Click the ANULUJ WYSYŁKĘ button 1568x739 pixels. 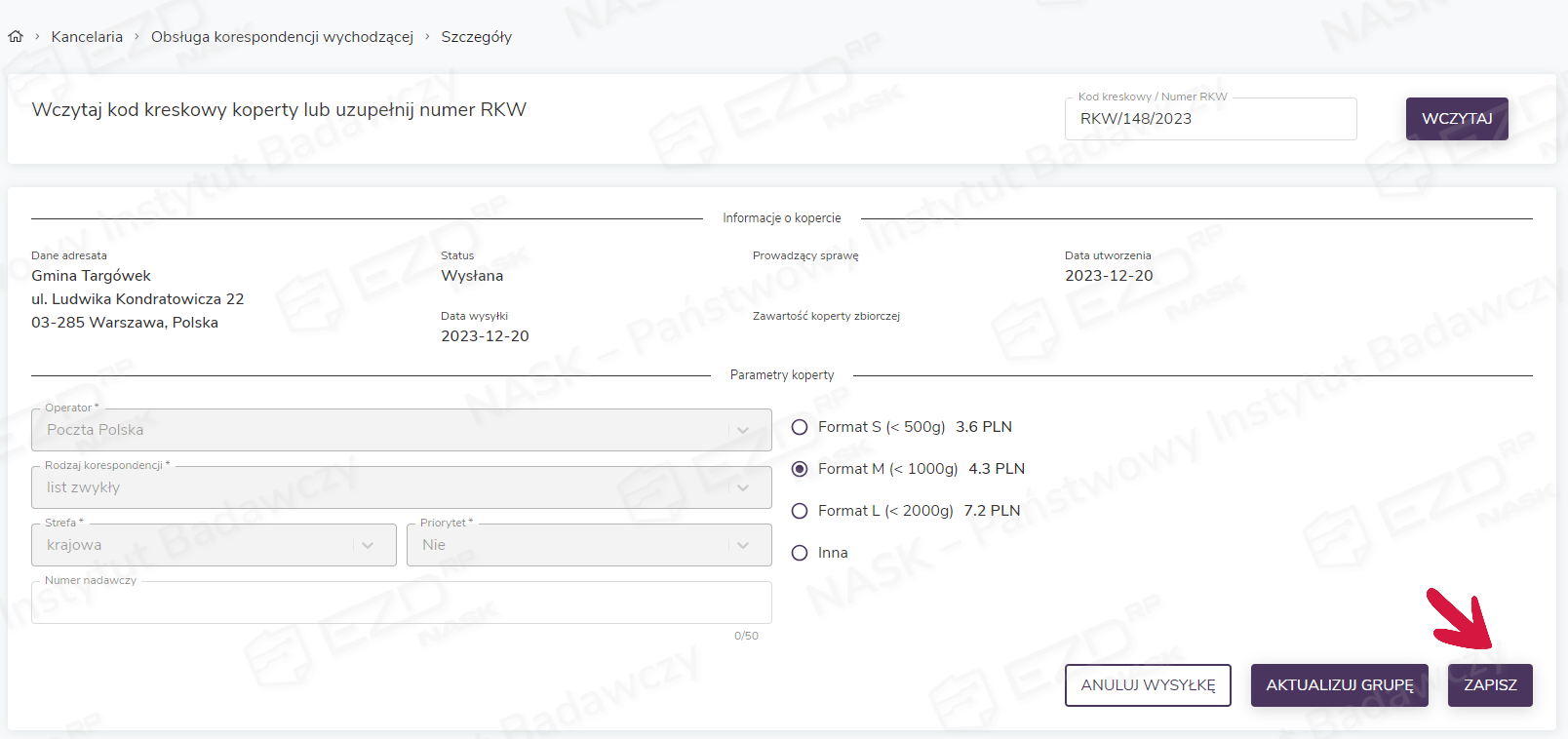click(x=1148, y=685)
